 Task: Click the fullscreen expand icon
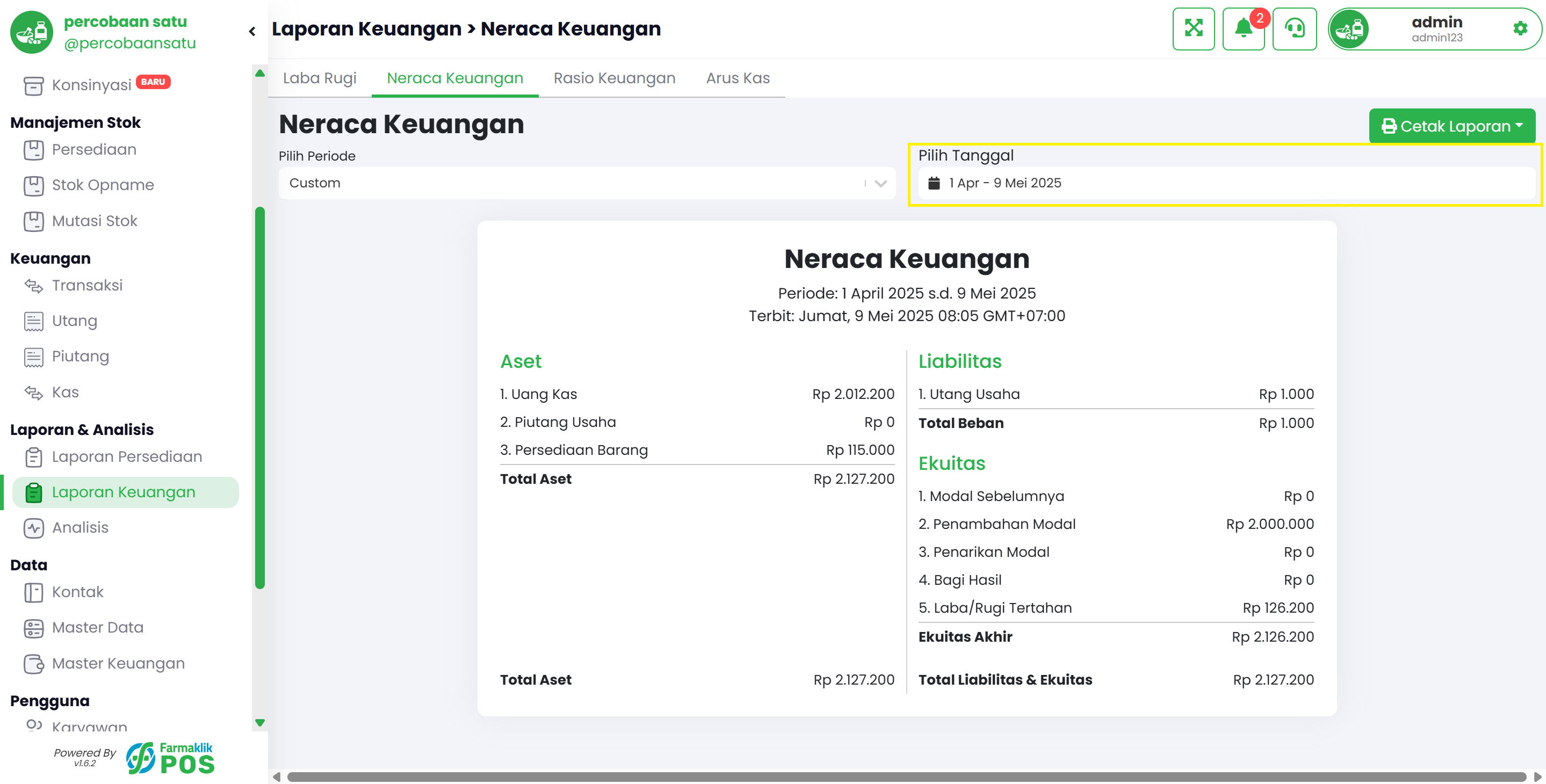1193,28
